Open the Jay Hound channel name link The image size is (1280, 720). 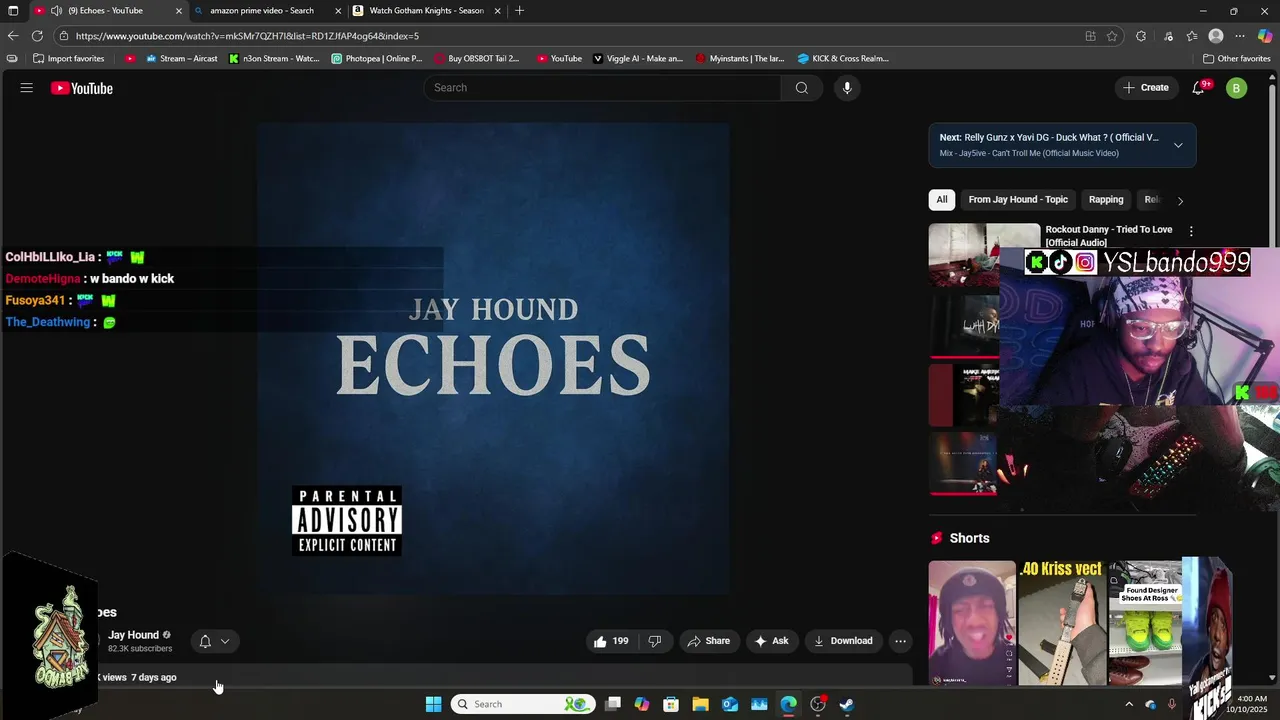133,635
